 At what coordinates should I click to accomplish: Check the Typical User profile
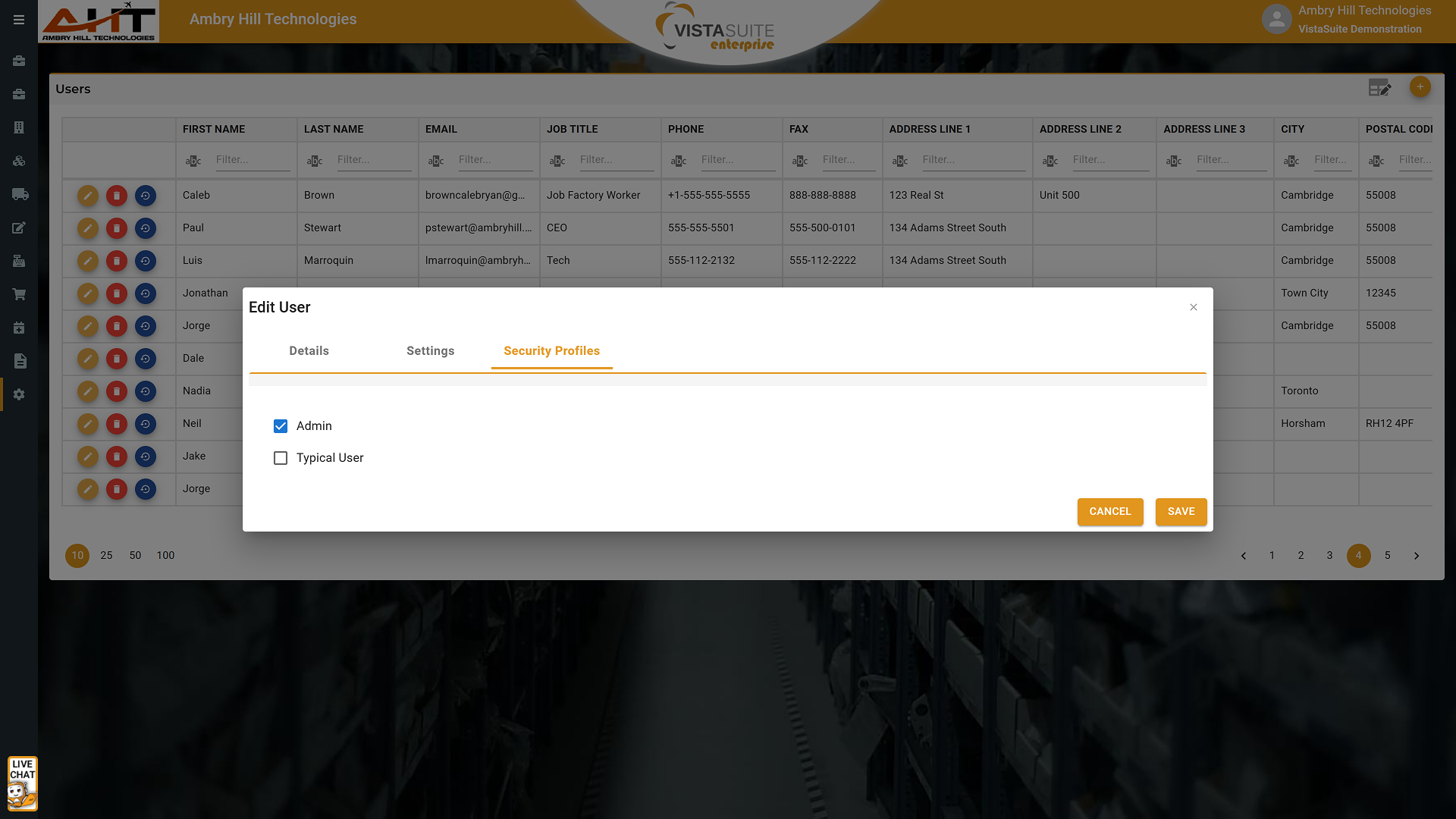tap(281, 458)
